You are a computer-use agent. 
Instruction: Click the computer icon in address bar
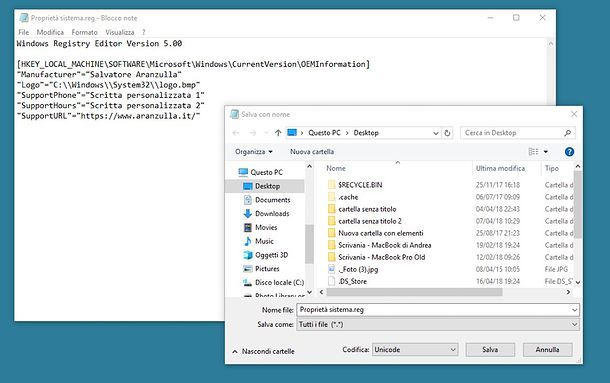[292, 133]
